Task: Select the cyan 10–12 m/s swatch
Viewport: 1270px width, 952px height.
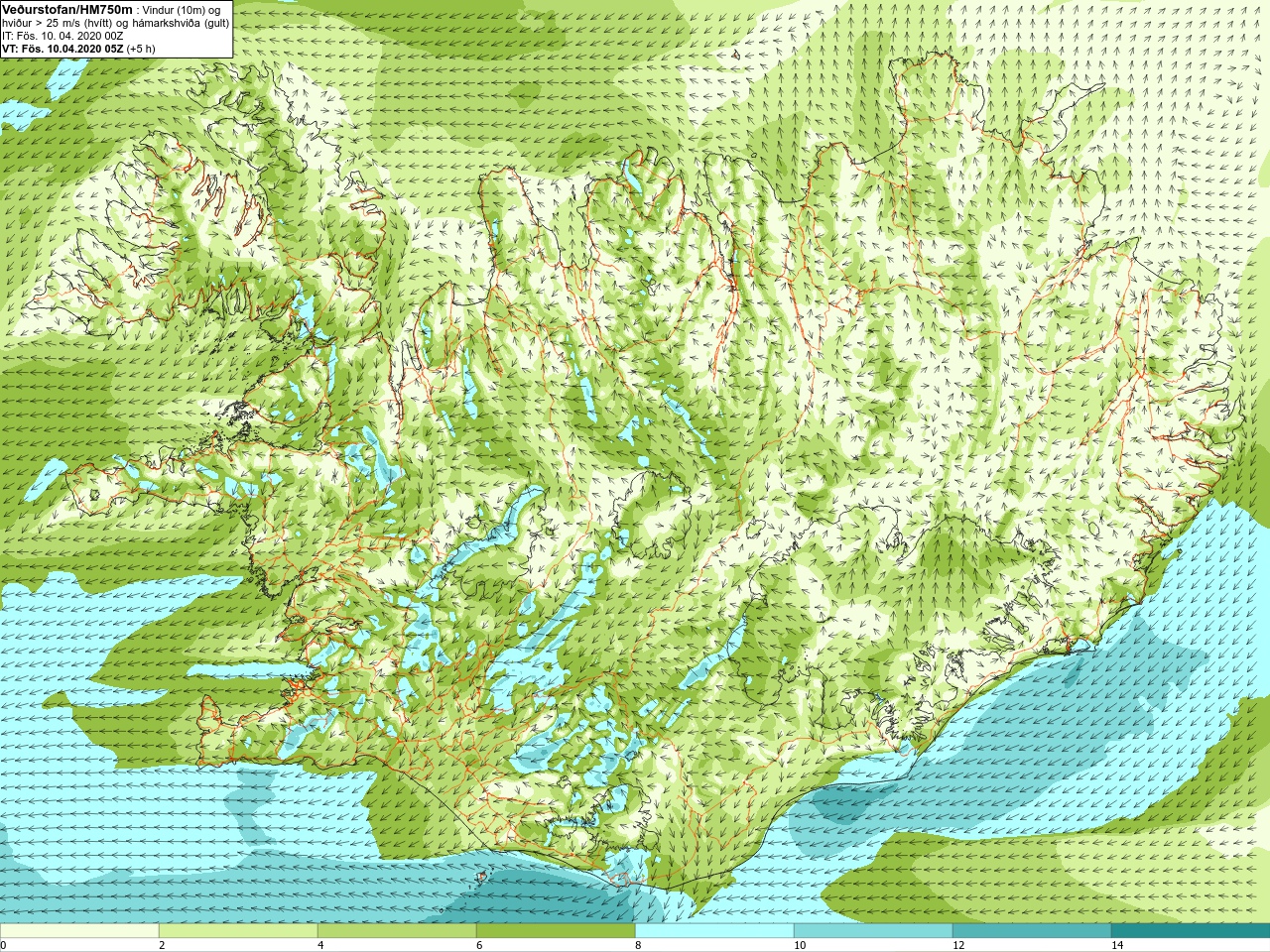Action: (x=873, y=931)
